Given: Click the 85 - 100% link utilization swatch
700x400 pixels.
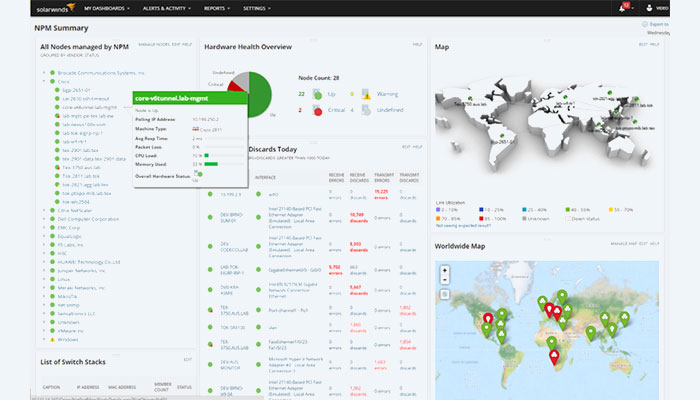Looking at the screenshot, I should click(x=481, y=219).
